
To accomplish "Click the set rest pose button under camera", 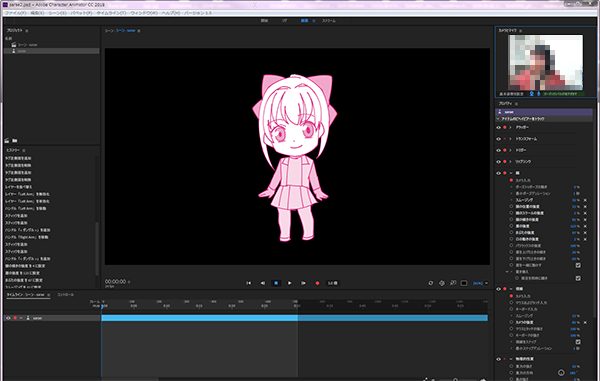I will click(x=511, y=94).
